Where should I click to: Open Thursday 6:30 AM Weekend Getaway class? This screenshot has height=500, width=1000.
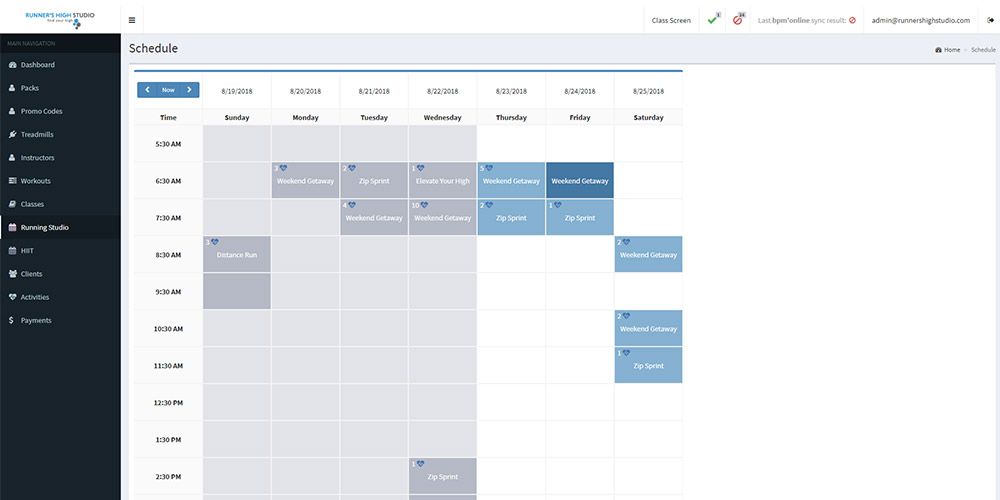point(511,180)
